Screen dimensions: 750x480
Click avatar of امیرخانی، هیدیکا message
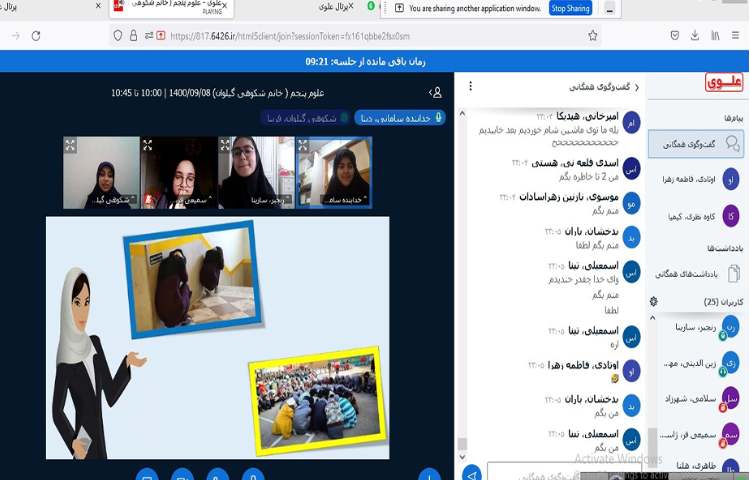[631, 123]
